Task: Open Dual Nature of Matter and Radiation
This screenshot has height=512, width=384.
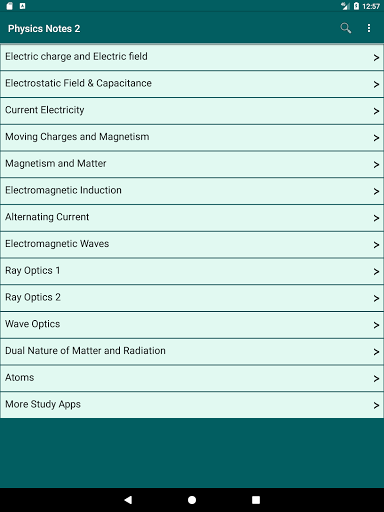Action: [192, 352]
